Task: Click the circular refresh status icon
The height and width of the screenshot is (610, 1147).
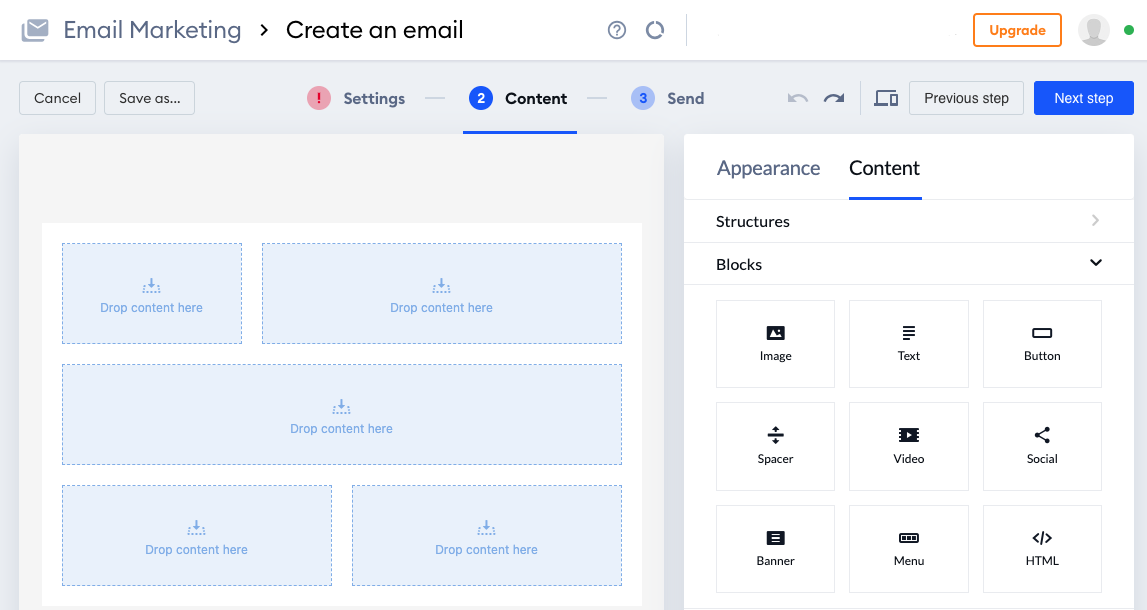Action: point(655,30)
